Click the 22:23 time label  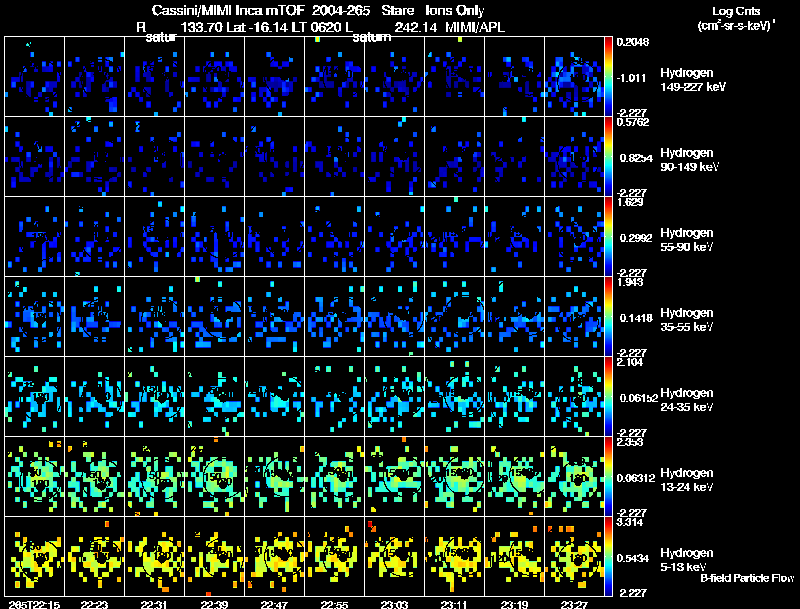(x=94, y=604)
